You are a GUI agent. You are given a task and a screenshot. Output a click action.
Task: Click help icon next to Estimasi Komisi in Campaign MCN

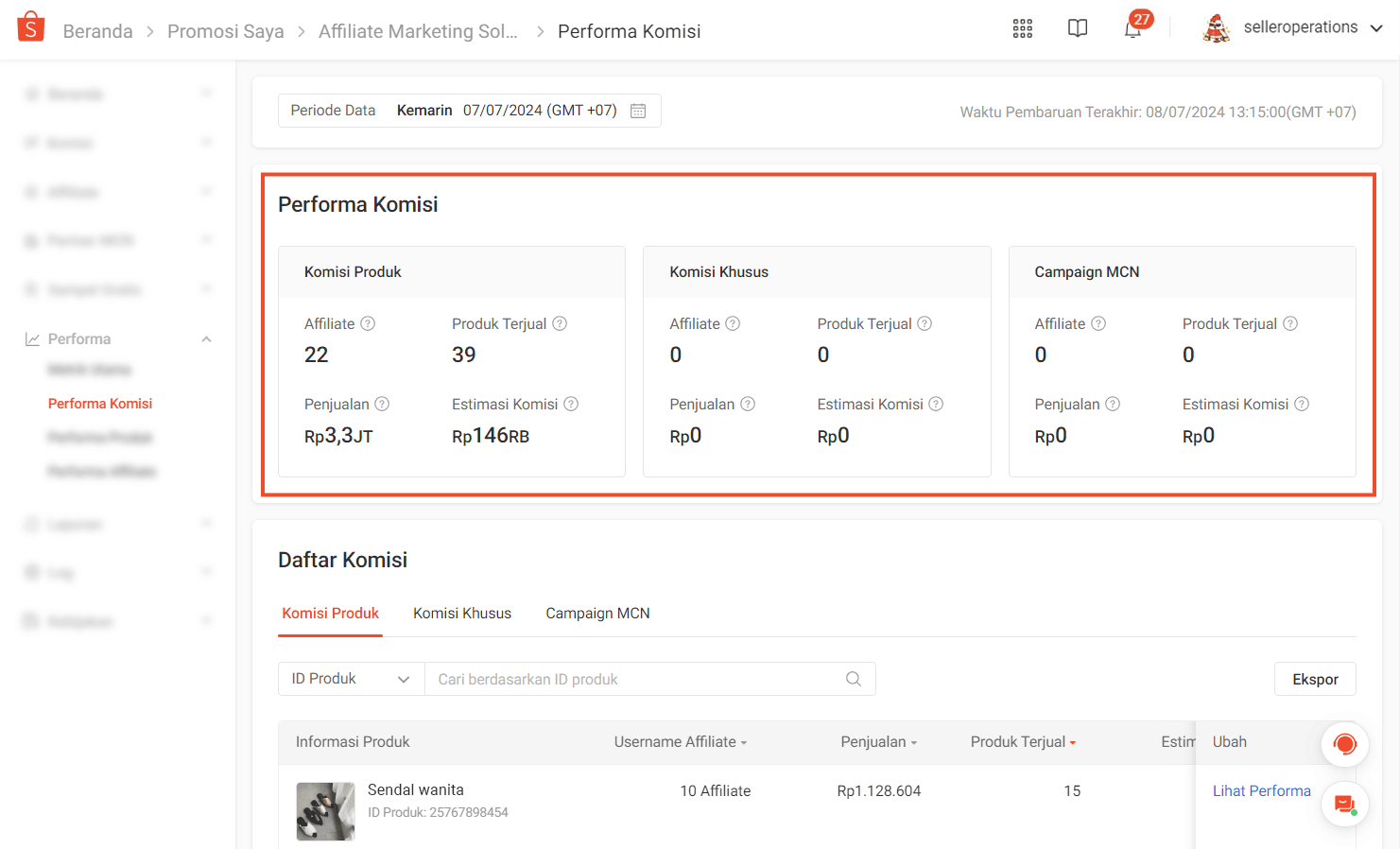pos(1302,404)
